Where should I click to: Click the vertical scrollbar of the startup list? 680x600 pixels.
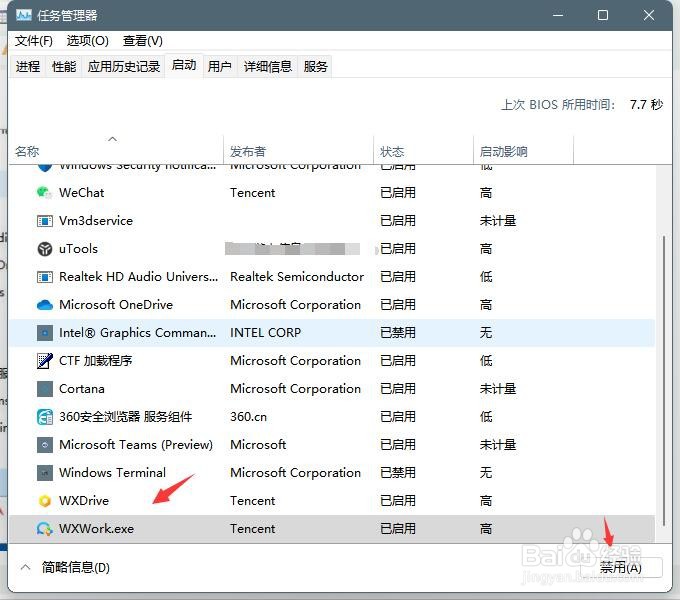point(664,382)
